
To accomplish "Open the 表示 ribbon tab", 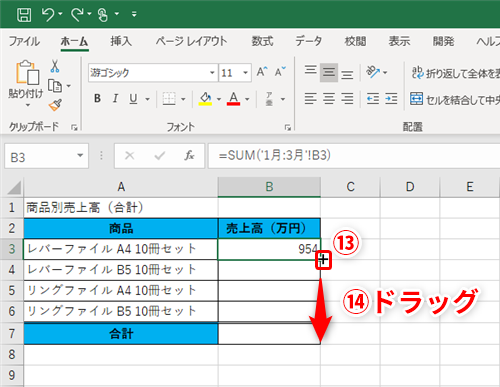I will click(399, 41).
